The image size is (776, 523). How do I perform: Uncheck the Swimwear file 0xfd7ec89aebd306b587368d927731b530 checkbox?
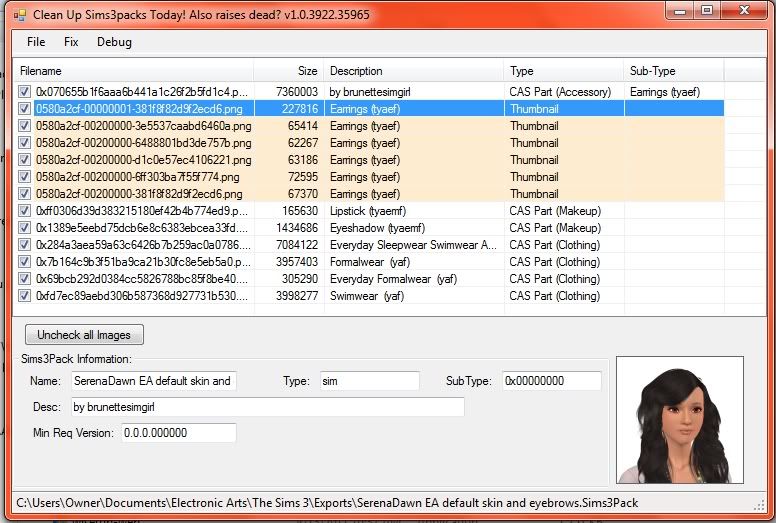[24, 296]
